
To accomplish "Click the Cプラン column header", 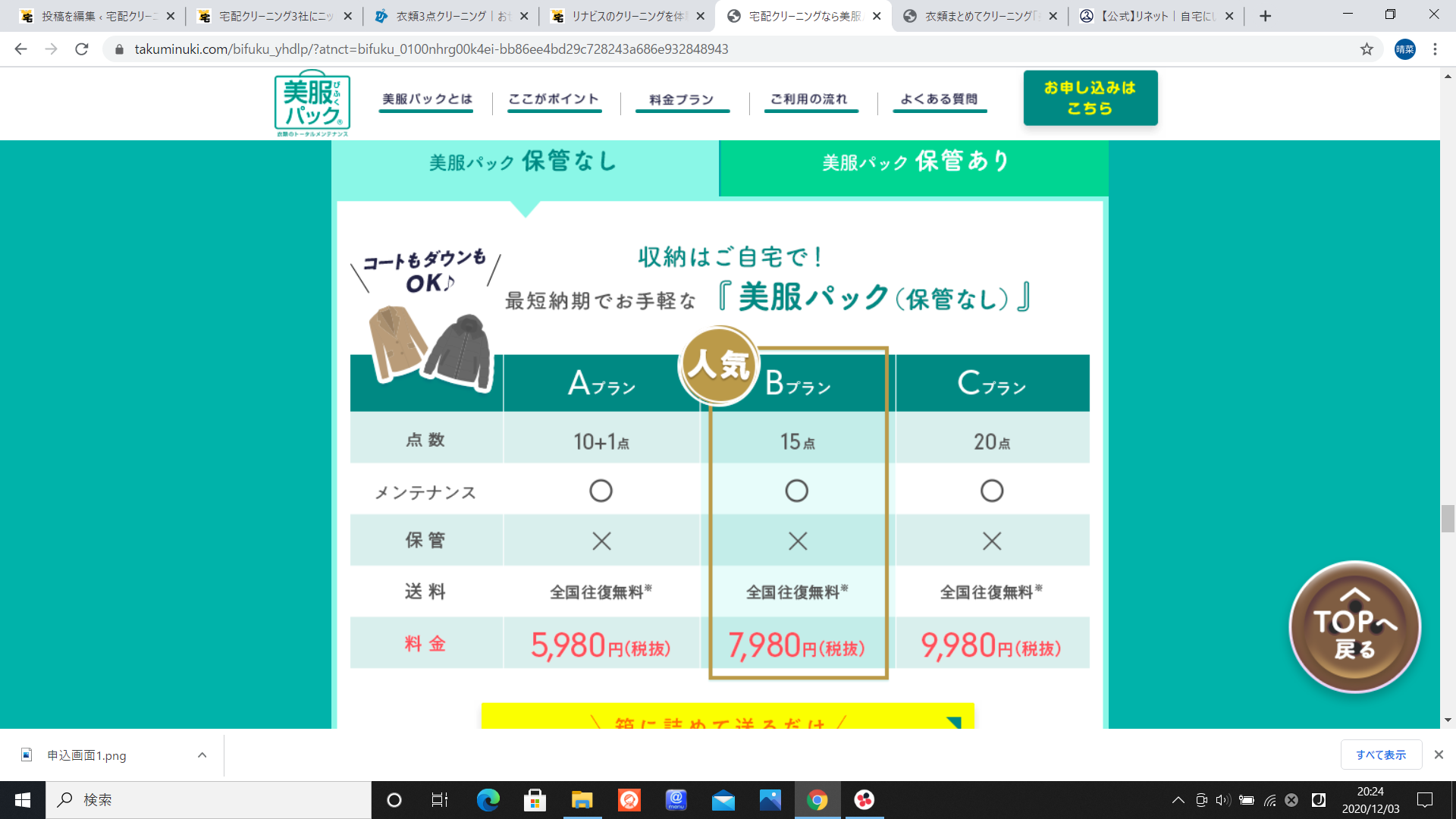I will click(992, 383).
